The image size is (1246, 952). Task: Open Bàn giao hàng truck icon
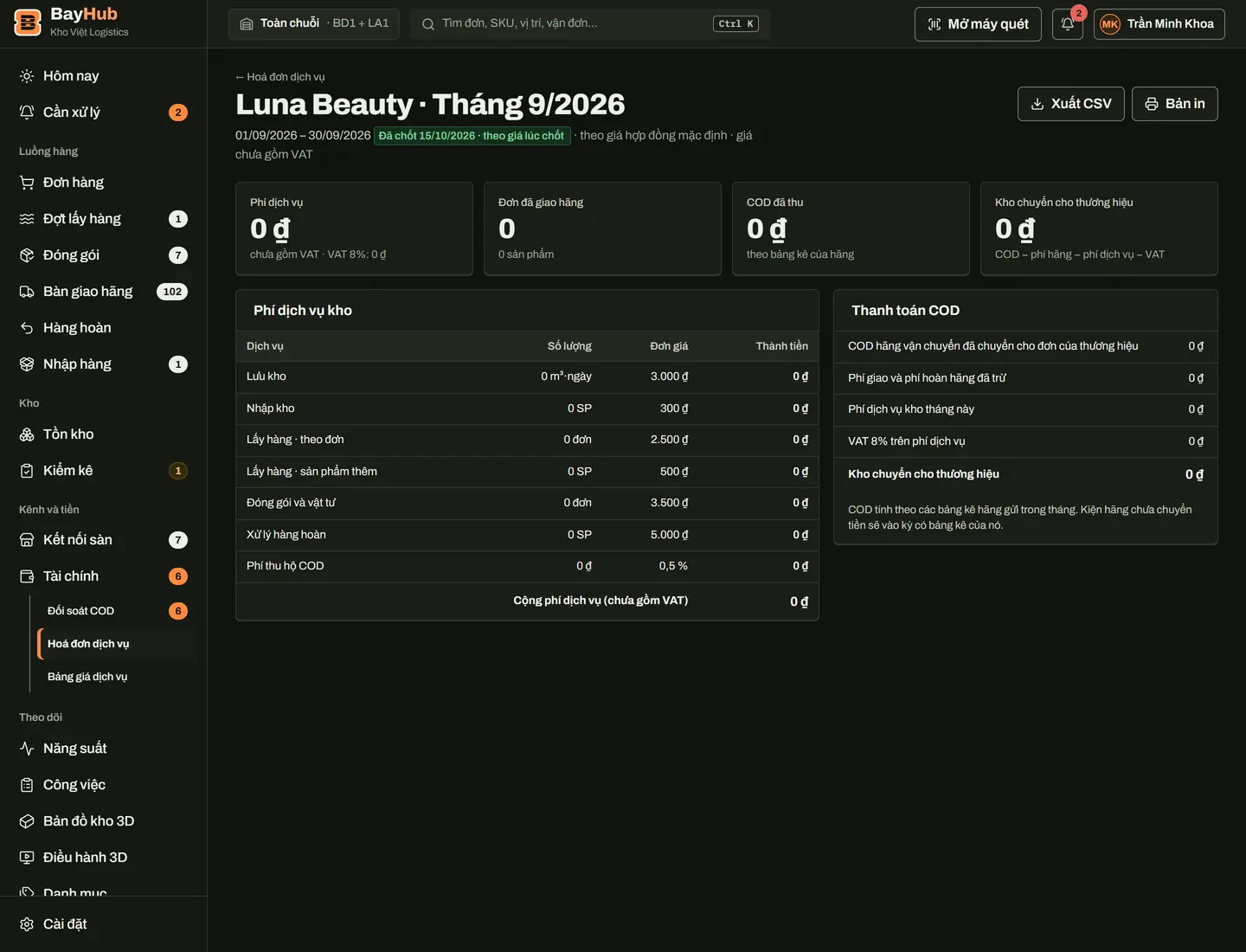click(27, 292)
